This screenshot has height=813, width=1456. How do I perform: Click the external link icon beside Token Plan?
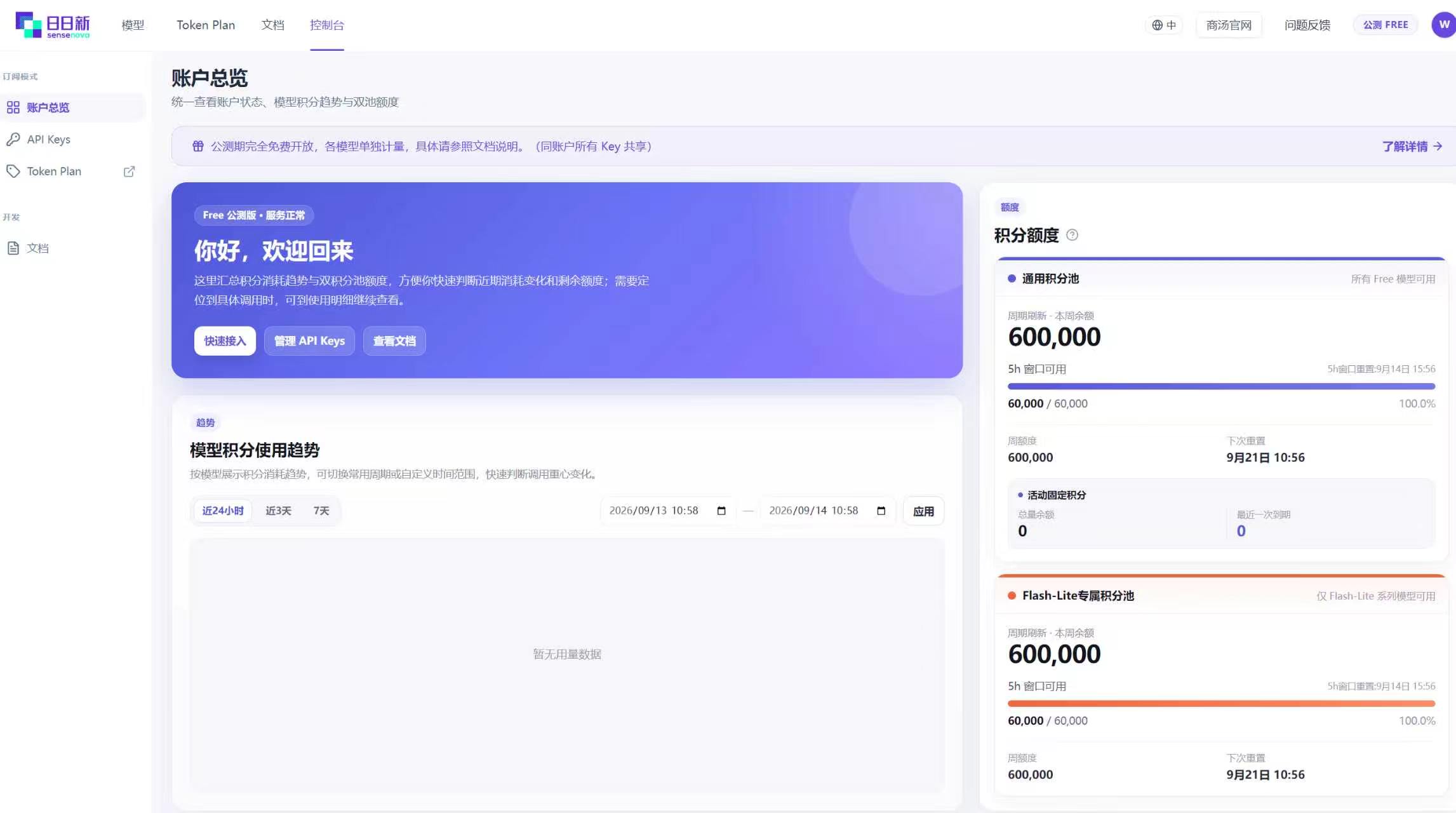[x=129, y=171]
